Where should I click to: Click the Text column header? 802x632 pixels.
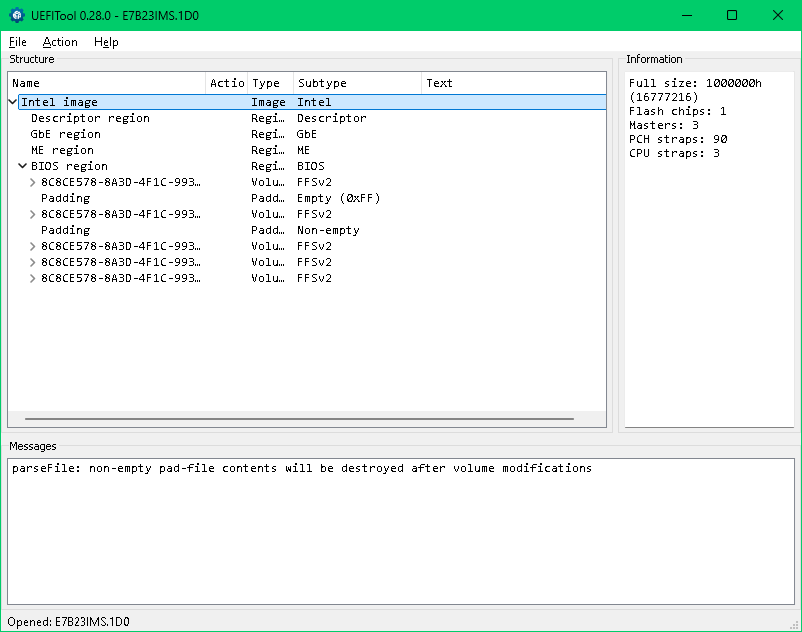click(x=514, y=83)
